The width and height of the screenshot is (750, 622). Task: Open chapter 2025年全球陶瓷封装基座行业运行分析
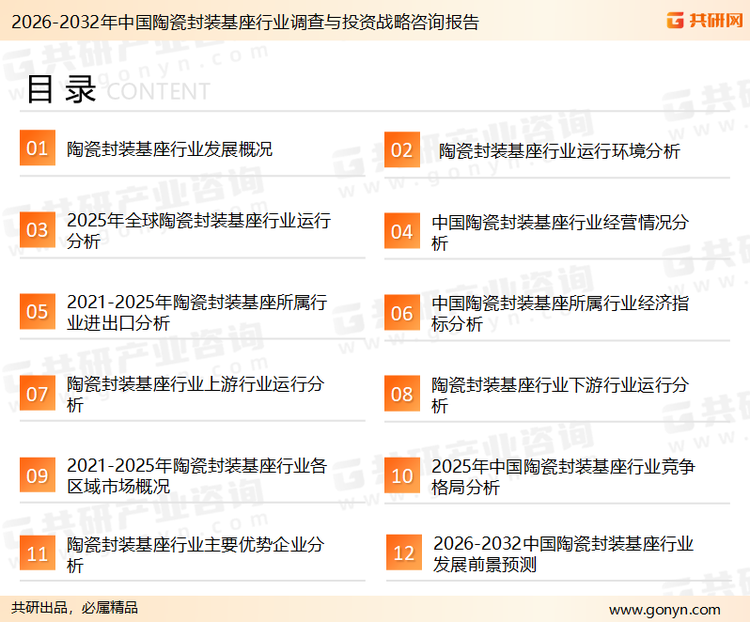199,231
